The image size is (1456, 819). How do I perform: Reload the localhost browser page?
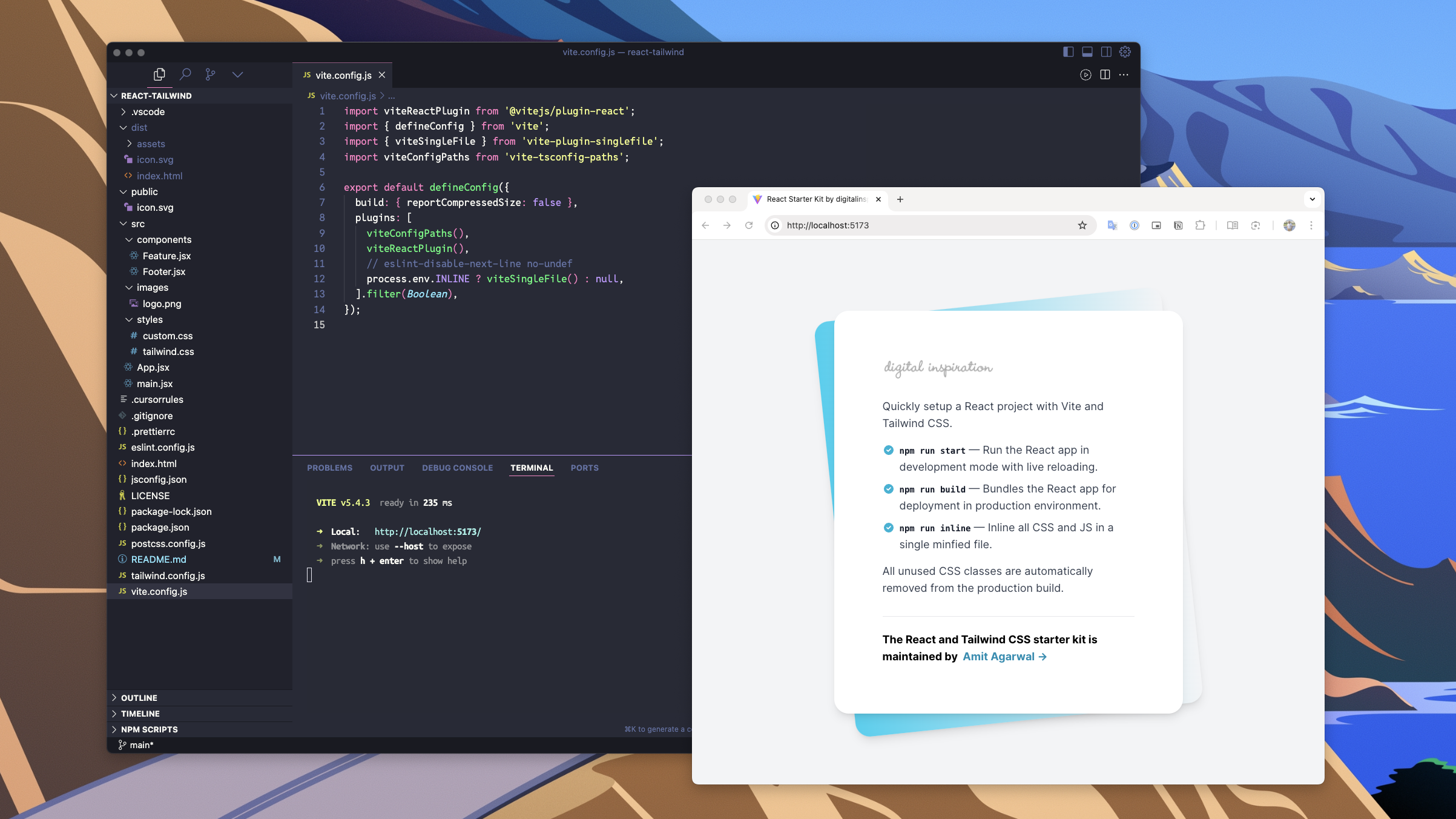tap(749, 225)
